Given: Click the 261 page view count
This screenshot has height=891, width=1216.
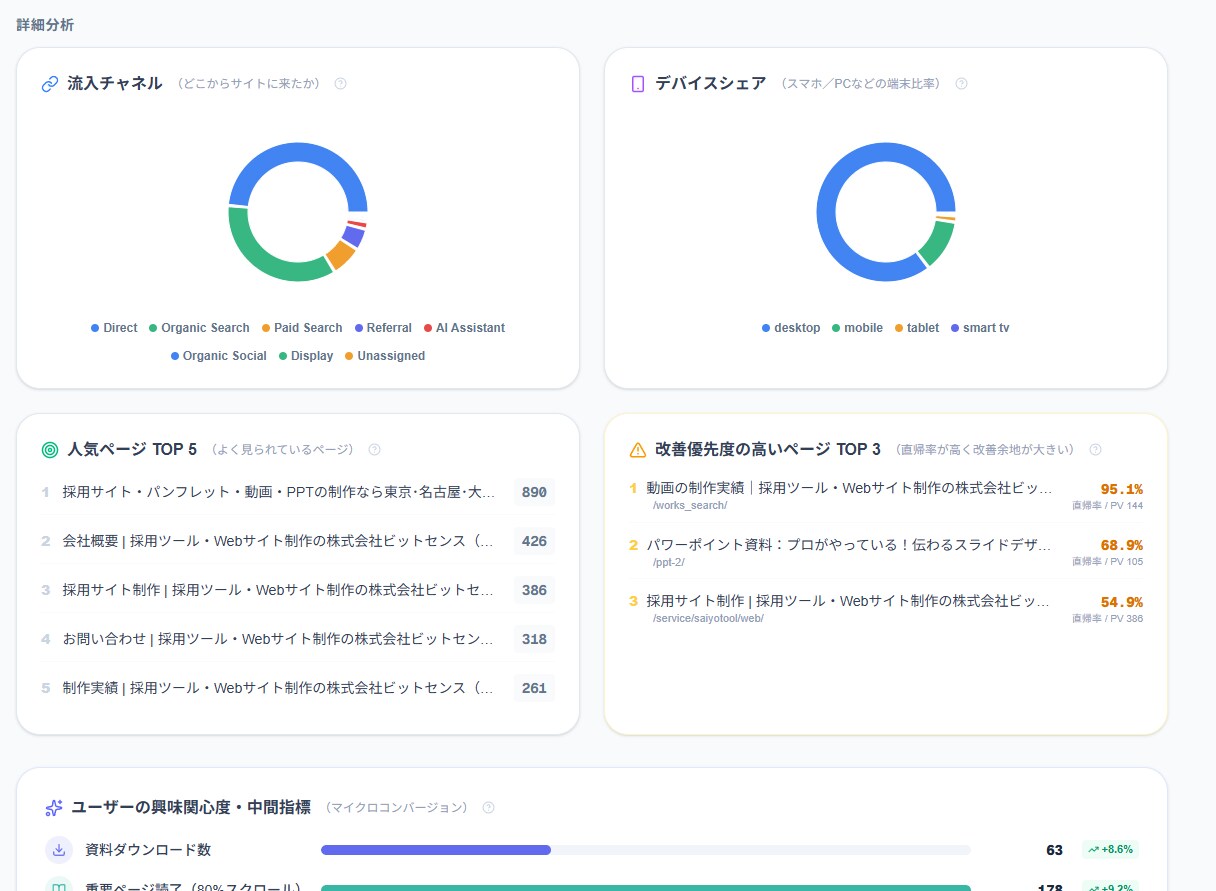Looking at the screenshot, I should coord(534,688).
